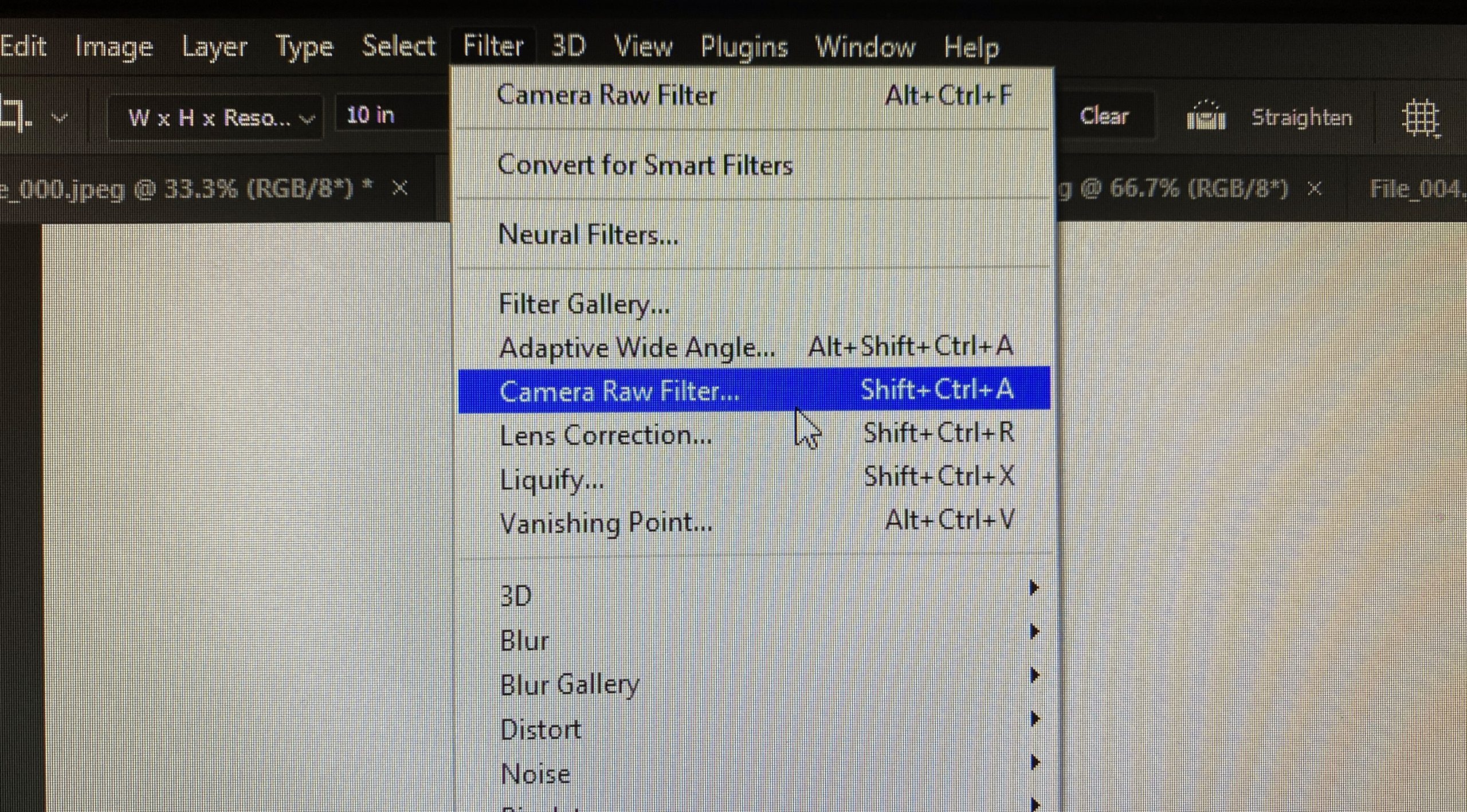
Task: Click the Clear button
Action: 1104,116
